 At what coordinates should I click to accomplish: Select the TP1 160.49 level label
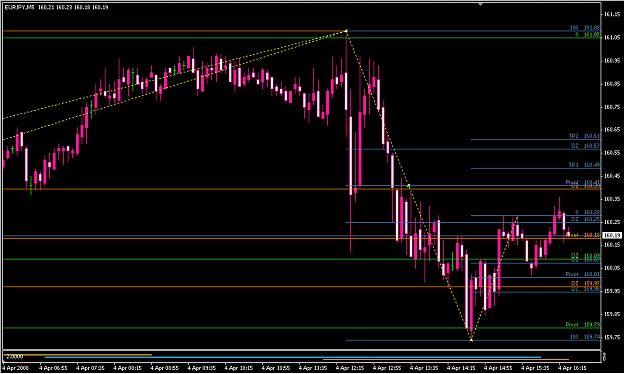(584, 165)
